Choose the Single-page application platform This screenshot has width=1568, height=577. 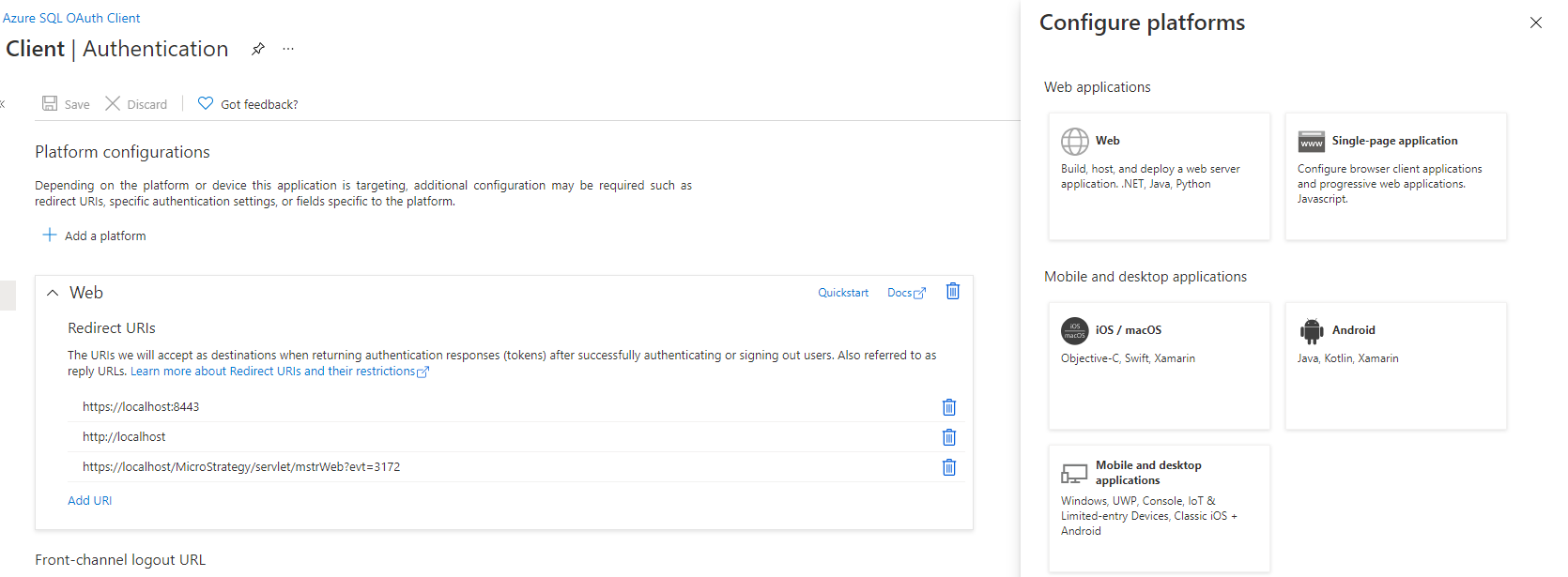pos(1395,176)
